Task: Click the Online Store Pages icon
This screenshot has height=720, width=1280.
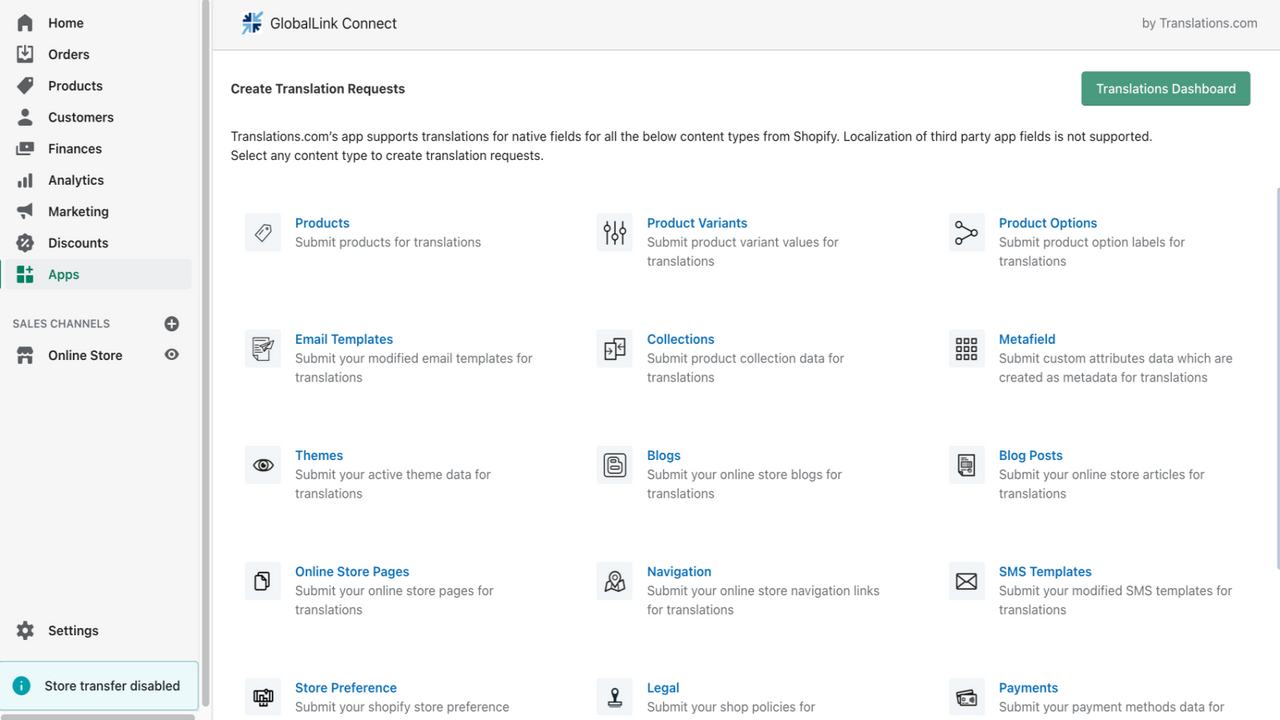Action: click(263, 581)
